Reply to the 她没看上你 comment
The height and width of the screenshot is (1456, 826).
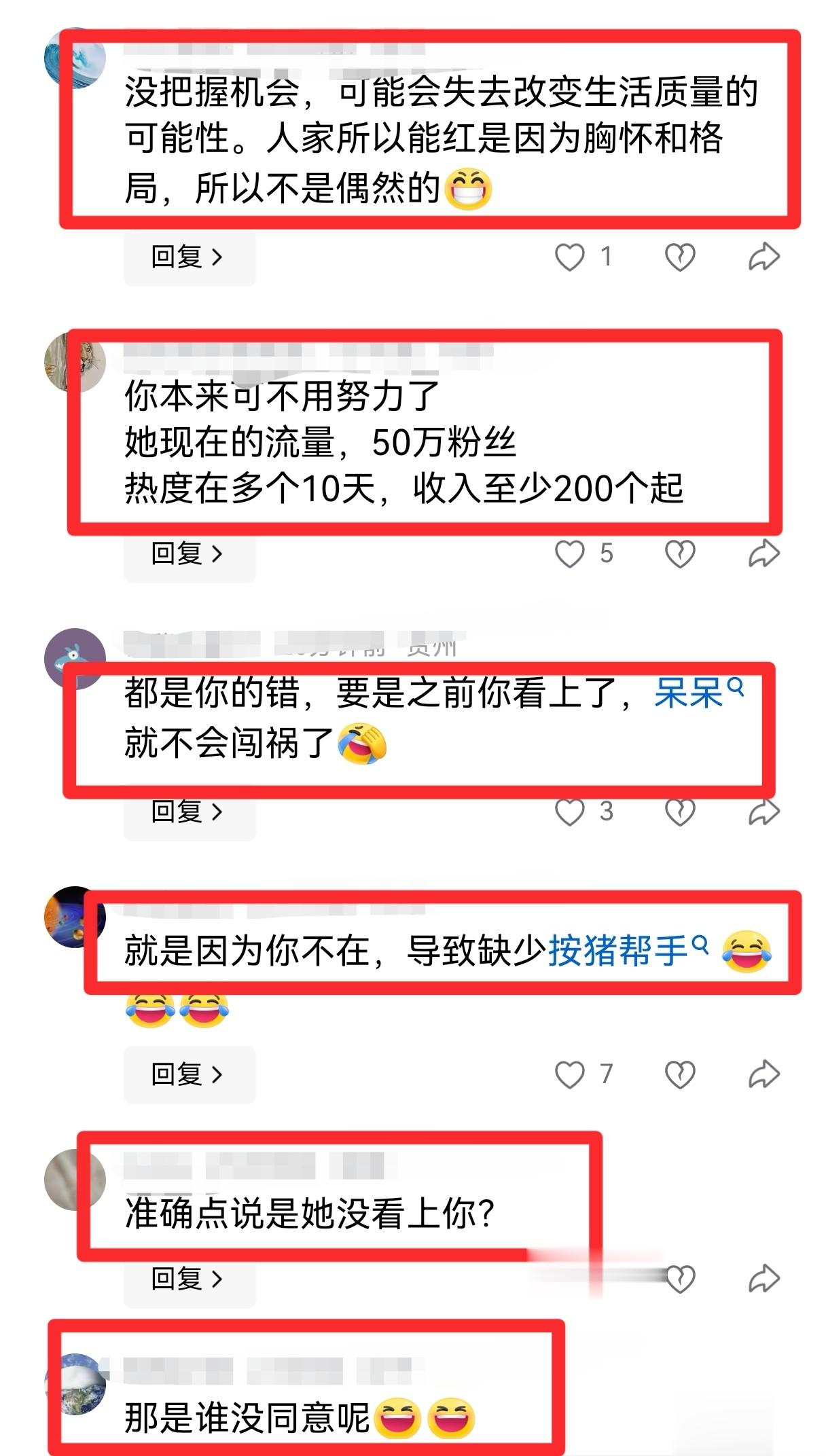pos(190,1279)
